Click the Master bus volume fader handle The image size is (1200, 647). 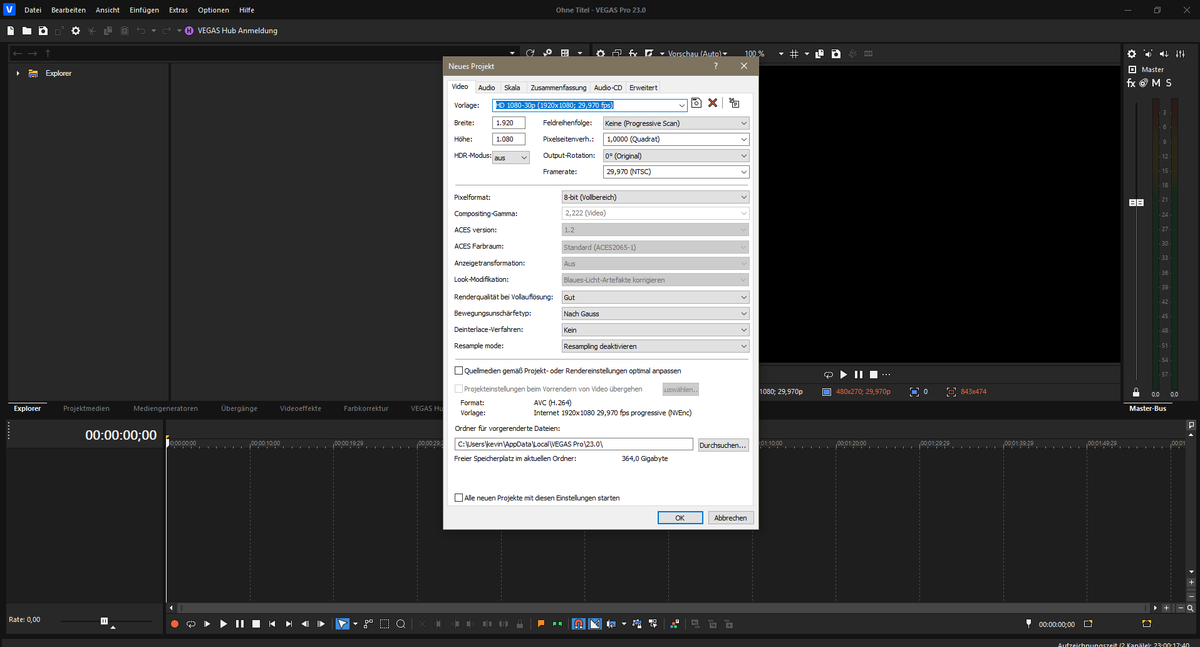coord(1136,203)
